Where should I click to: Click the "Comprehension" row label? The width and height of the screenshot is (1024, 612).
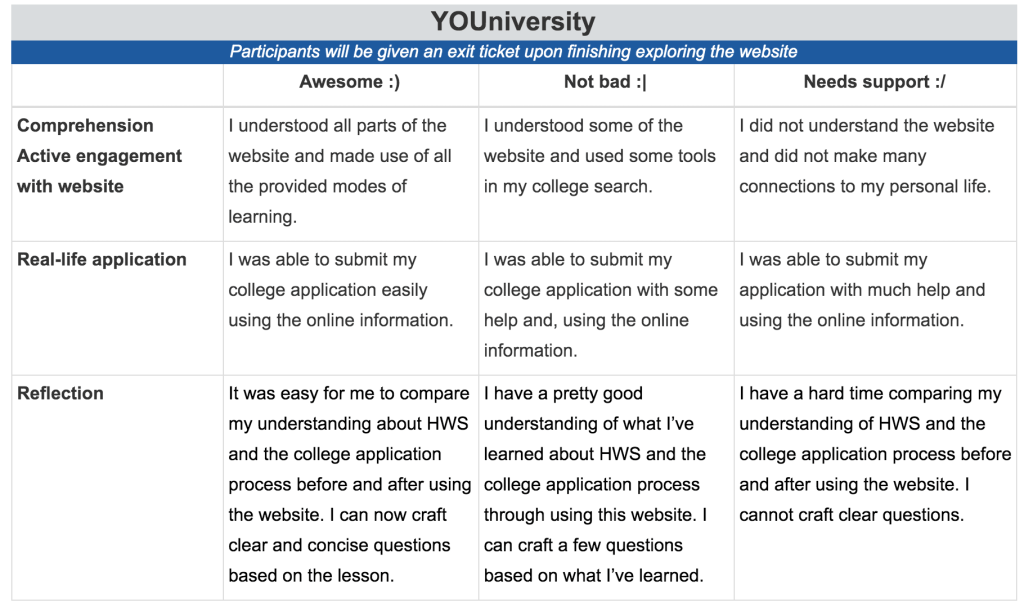(86, 125)
